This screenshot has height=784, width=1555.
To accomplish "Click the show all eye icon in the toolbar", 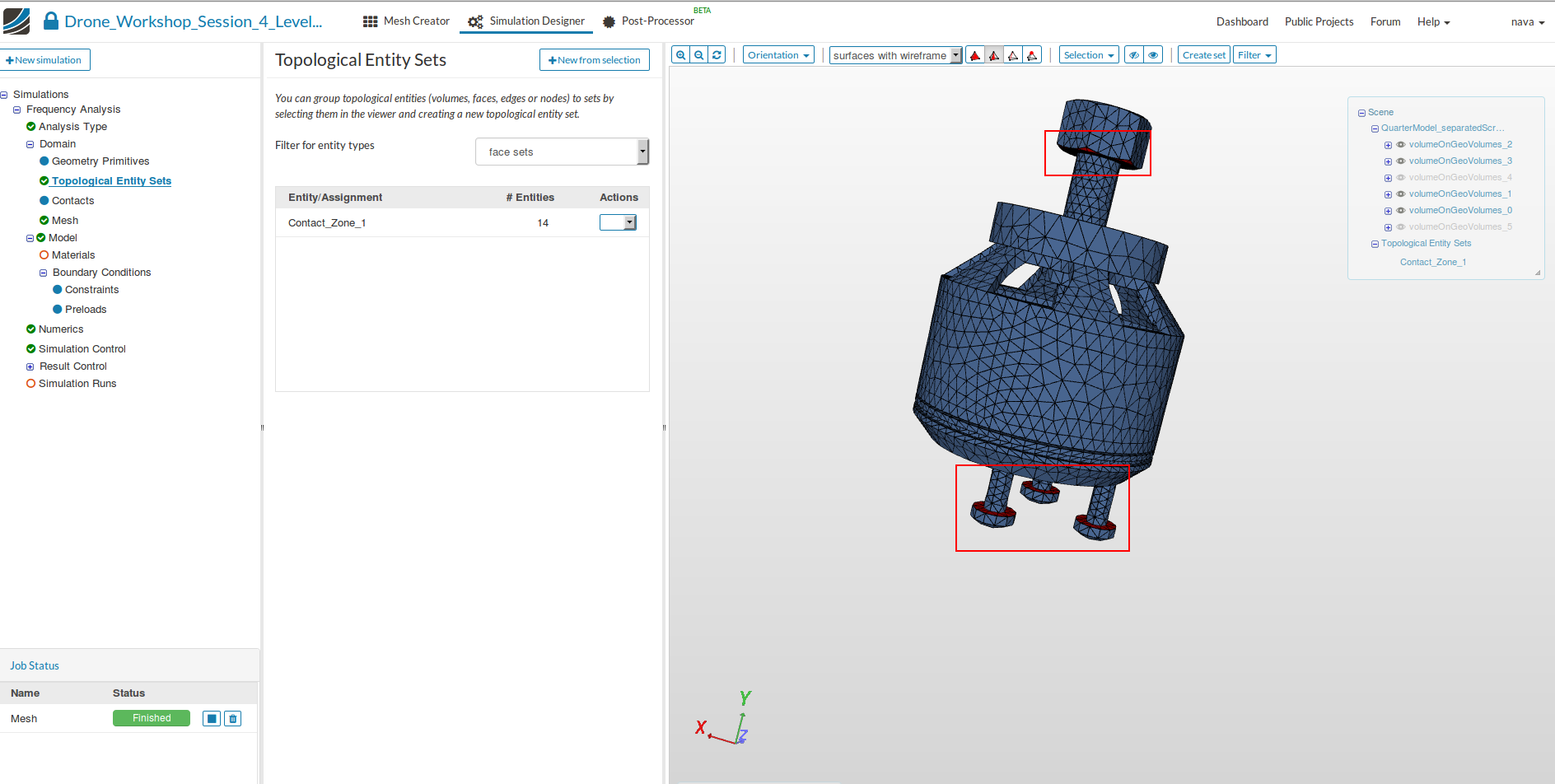I will pos(1153,55).
